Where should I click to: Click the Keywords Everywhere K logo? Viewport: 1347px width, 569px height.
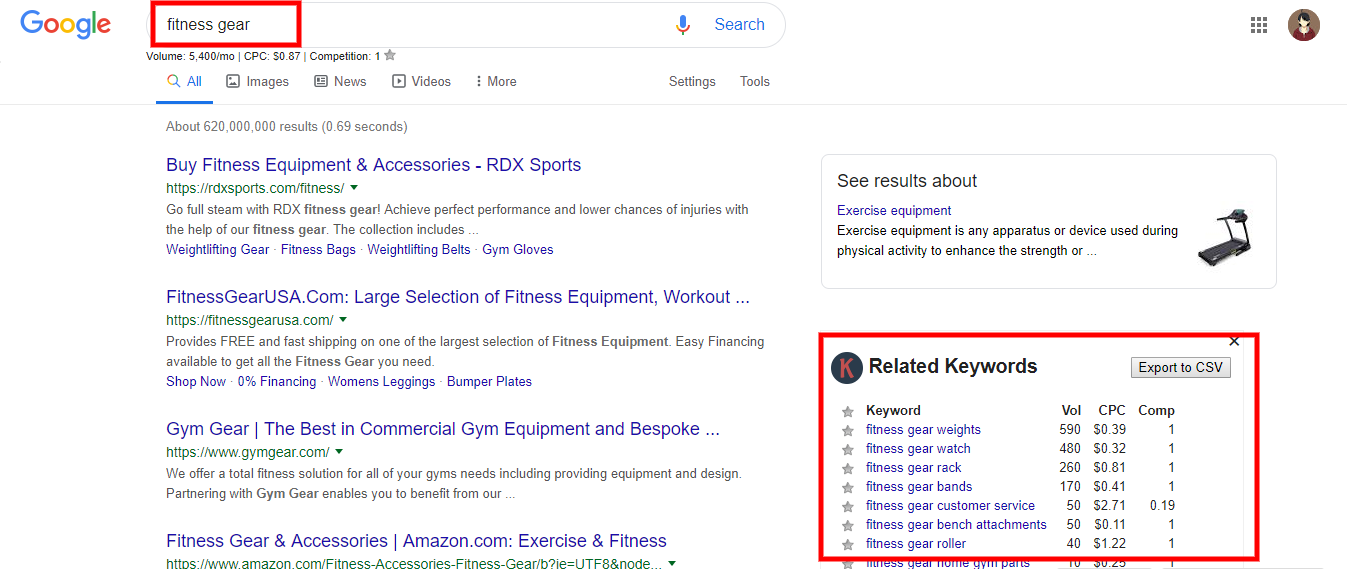(x=847, y=367)
